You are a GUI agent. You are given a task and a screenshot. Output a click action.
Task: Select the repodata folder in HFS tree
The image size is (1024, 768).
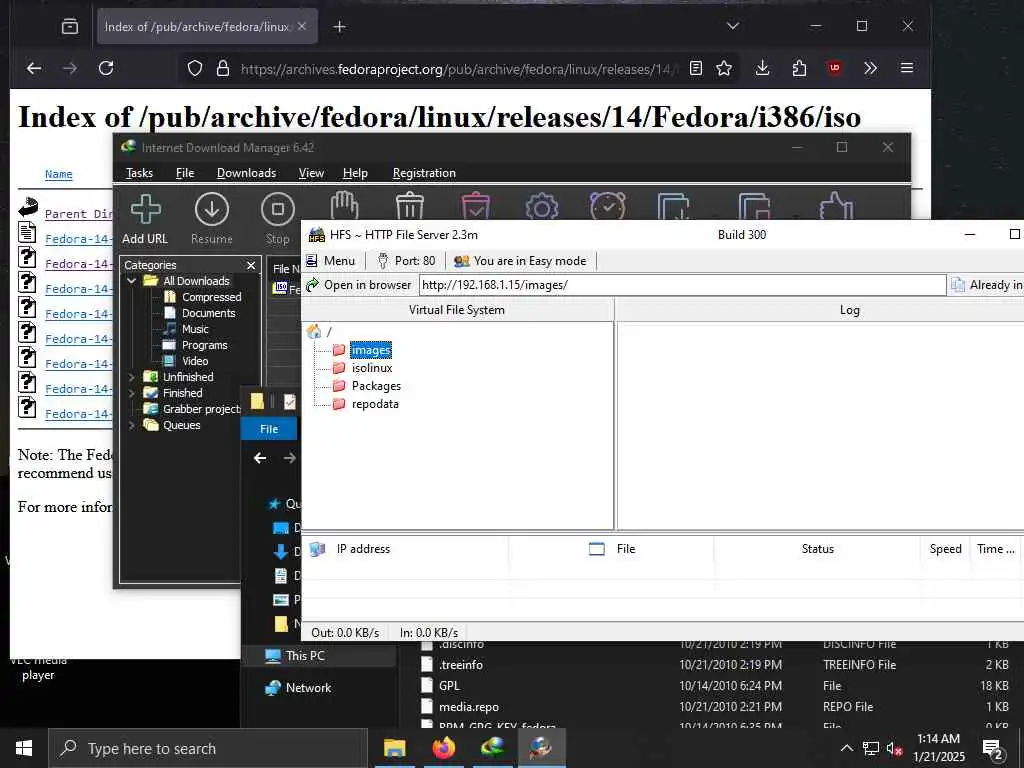click(375, 404)
